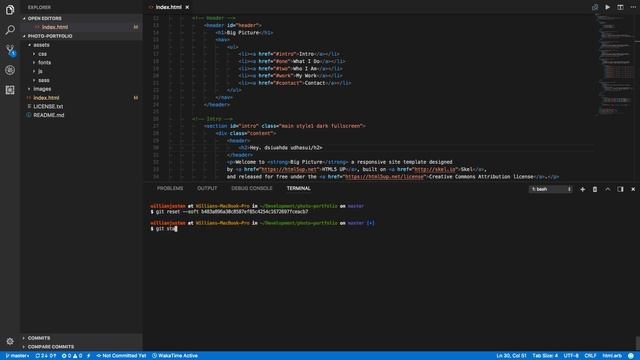
Task: Close the index.html editor tab
Action: click(187, 7)
